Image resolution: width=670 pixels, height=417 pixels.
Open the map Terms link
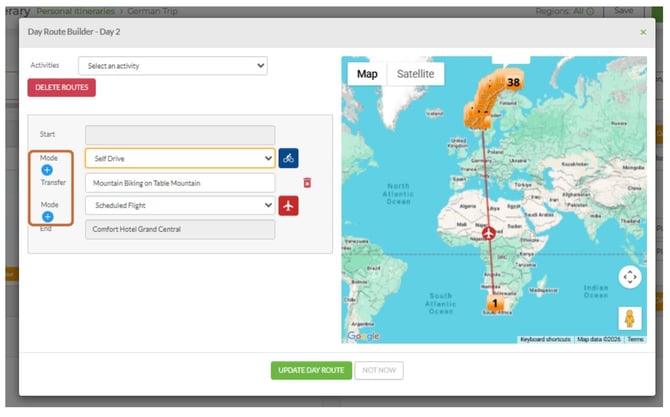(x=635, y=339)
